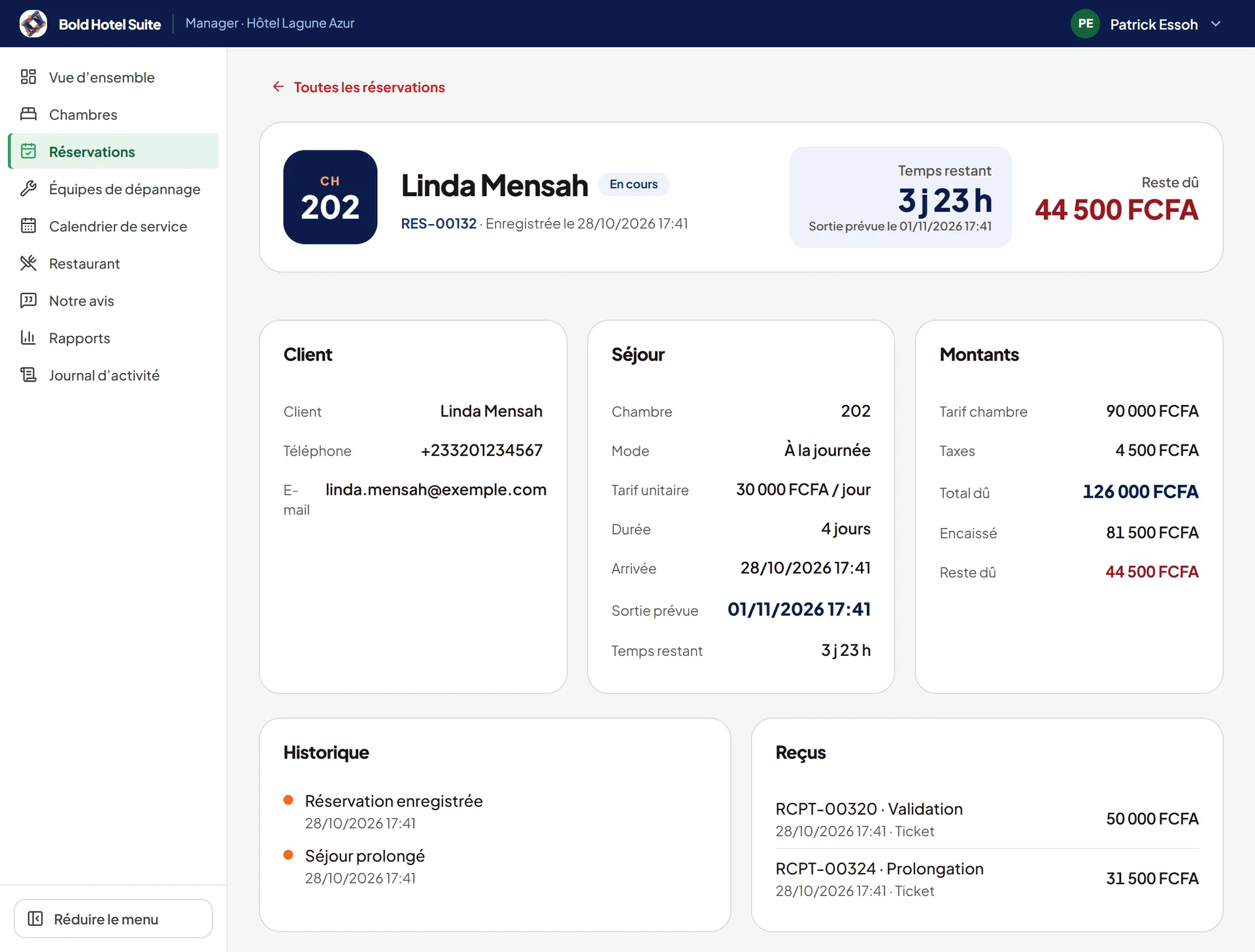Click the Notre avis quote-bubble icon

point(28,301)
